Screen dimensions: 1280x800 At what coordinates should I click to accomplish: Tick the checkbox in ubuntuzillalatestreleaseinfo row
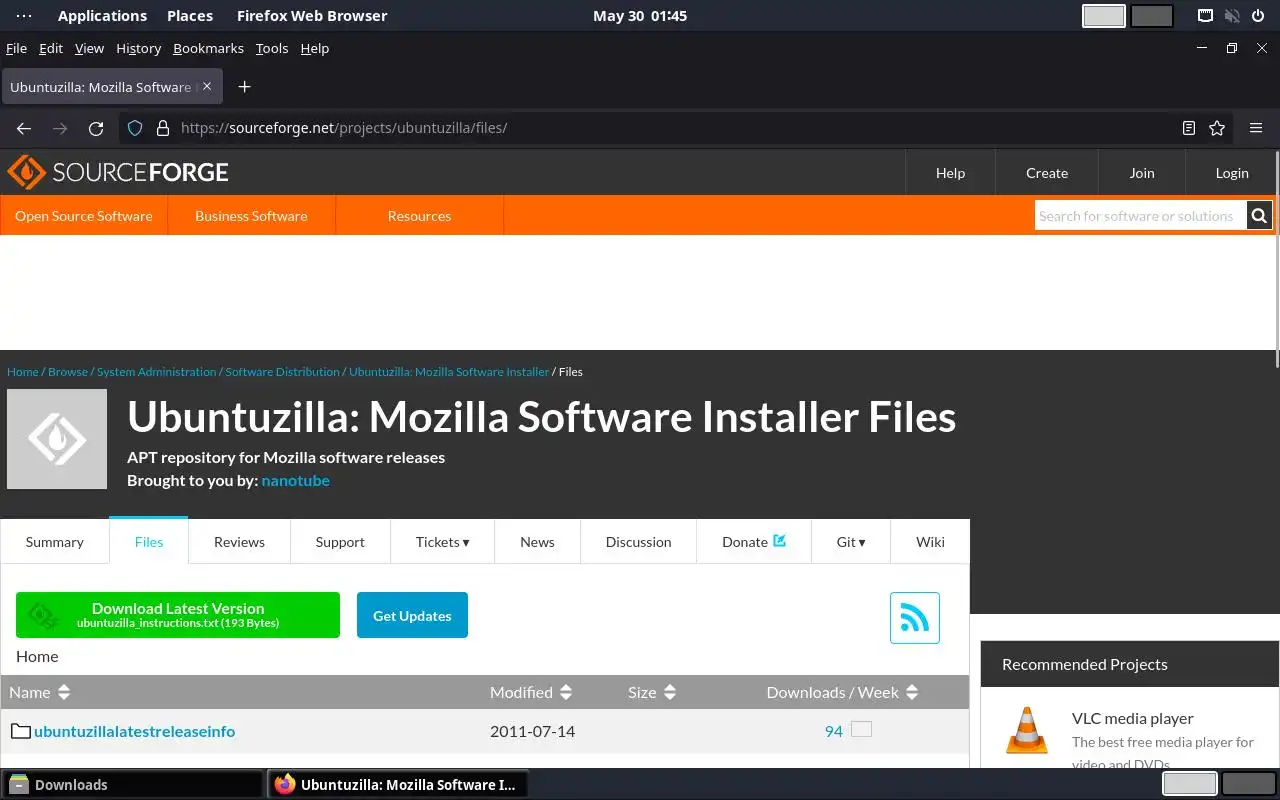point(861,729)
